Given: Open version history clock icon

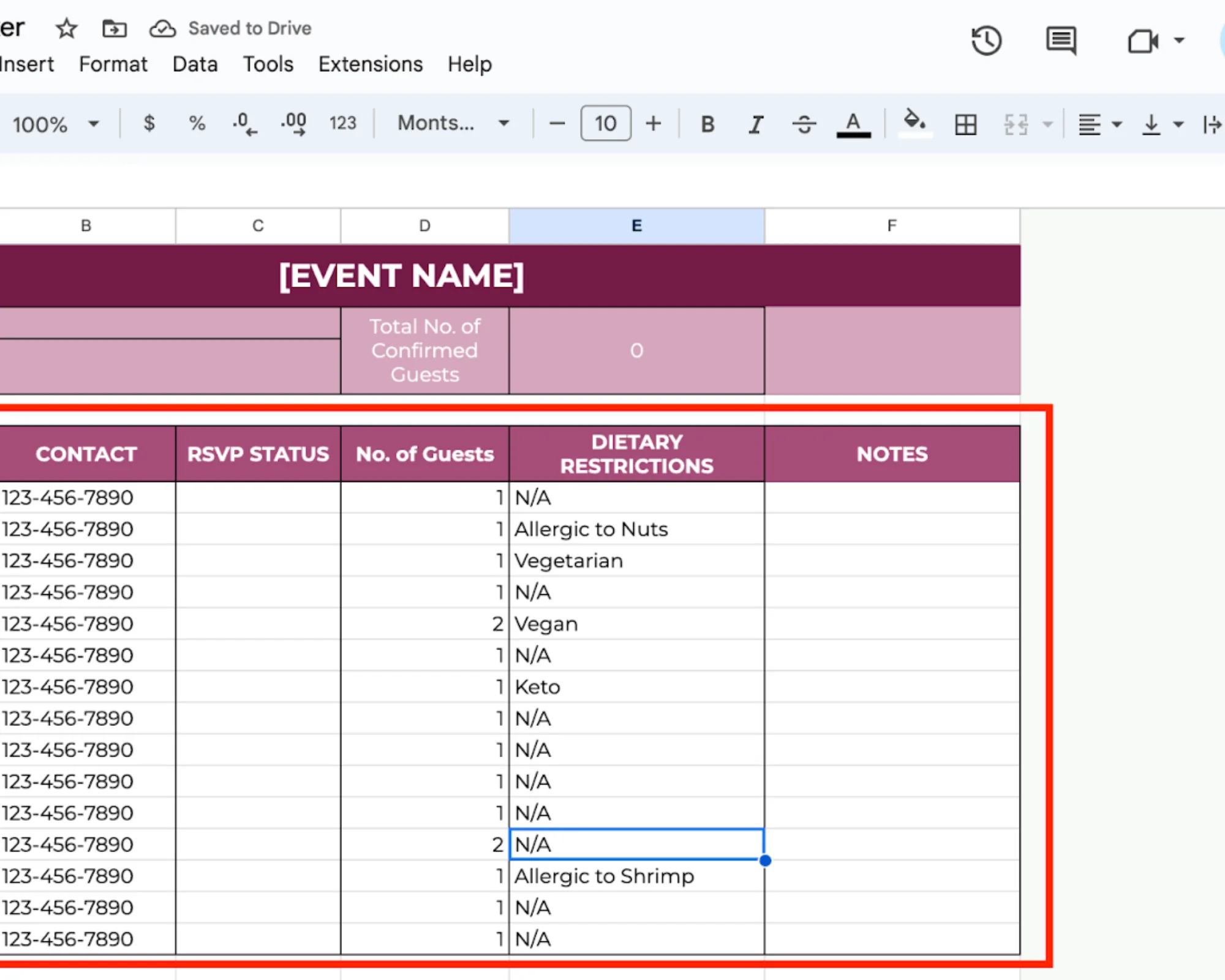Looking at the screenshot, I should 986,41.
